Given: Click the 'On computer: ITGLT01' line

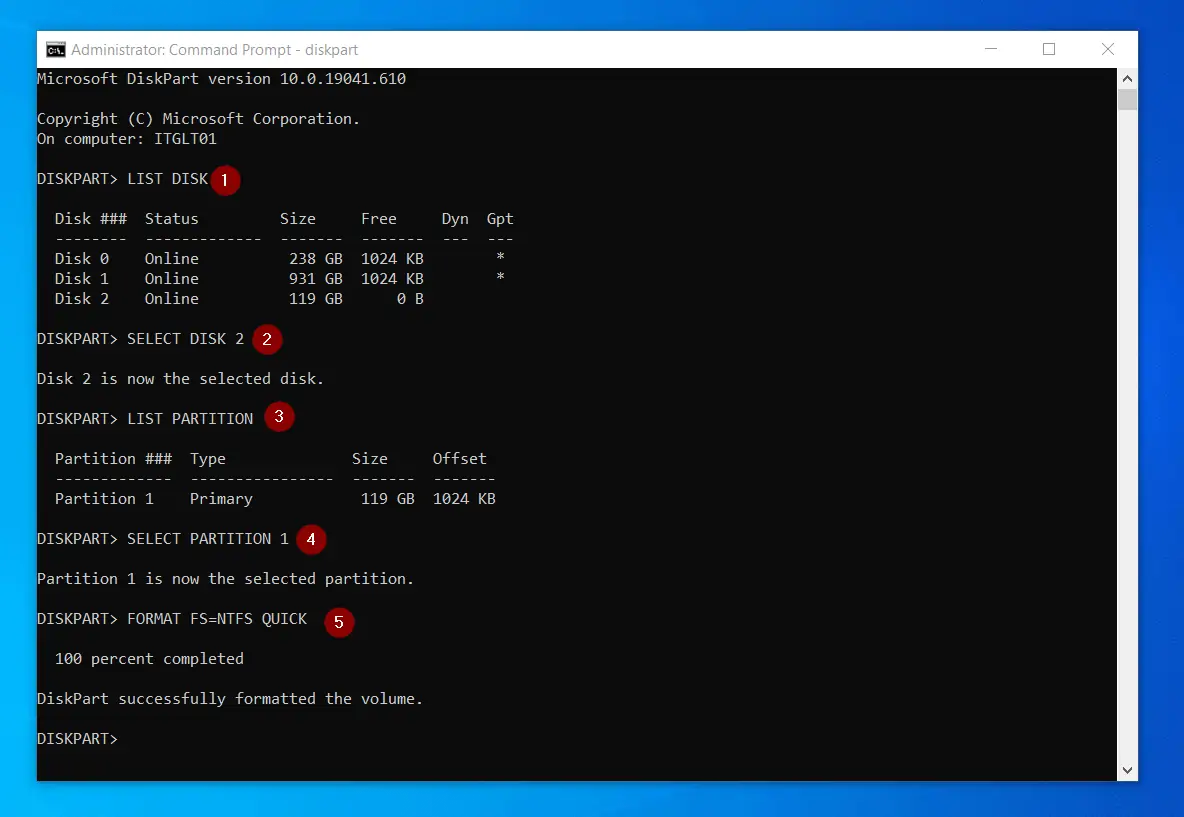Looking at the screenshot, I should pyautogui.click(x=127, y=139).
